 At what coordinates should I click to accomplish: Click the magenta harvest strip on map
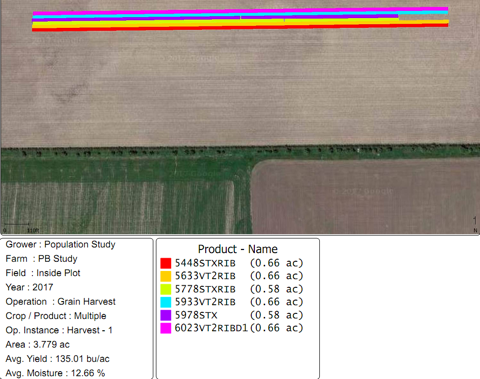240,11
